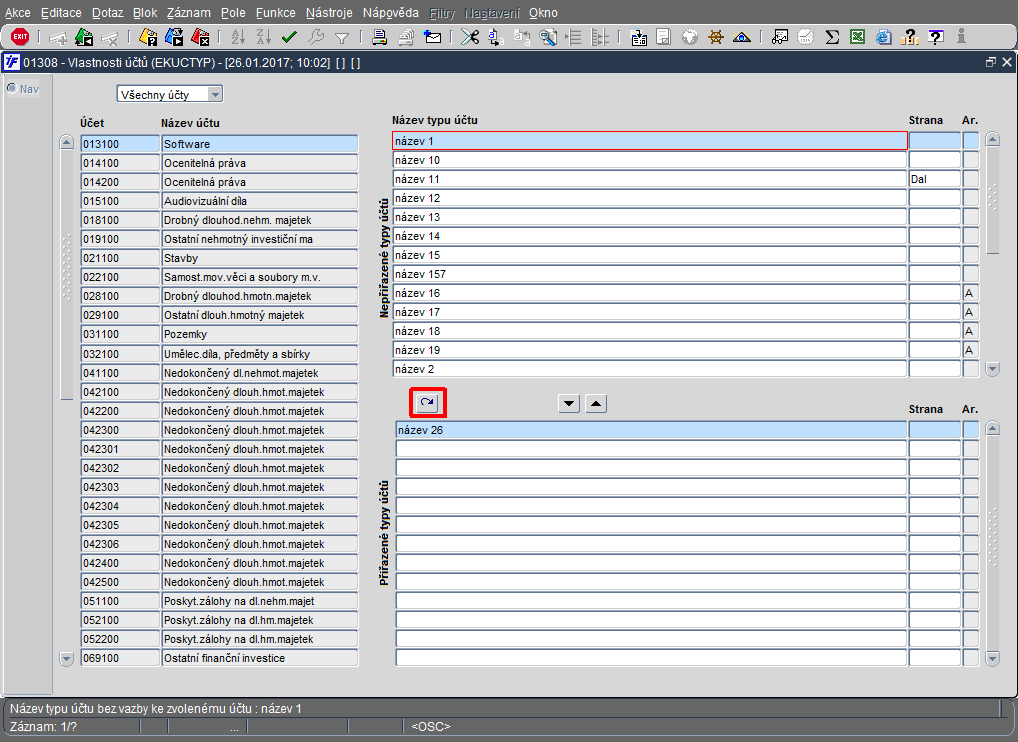The width and height of the screenshot is (1018, 742).
Task: Open the Nápověda menu
Action: [391, 13]
